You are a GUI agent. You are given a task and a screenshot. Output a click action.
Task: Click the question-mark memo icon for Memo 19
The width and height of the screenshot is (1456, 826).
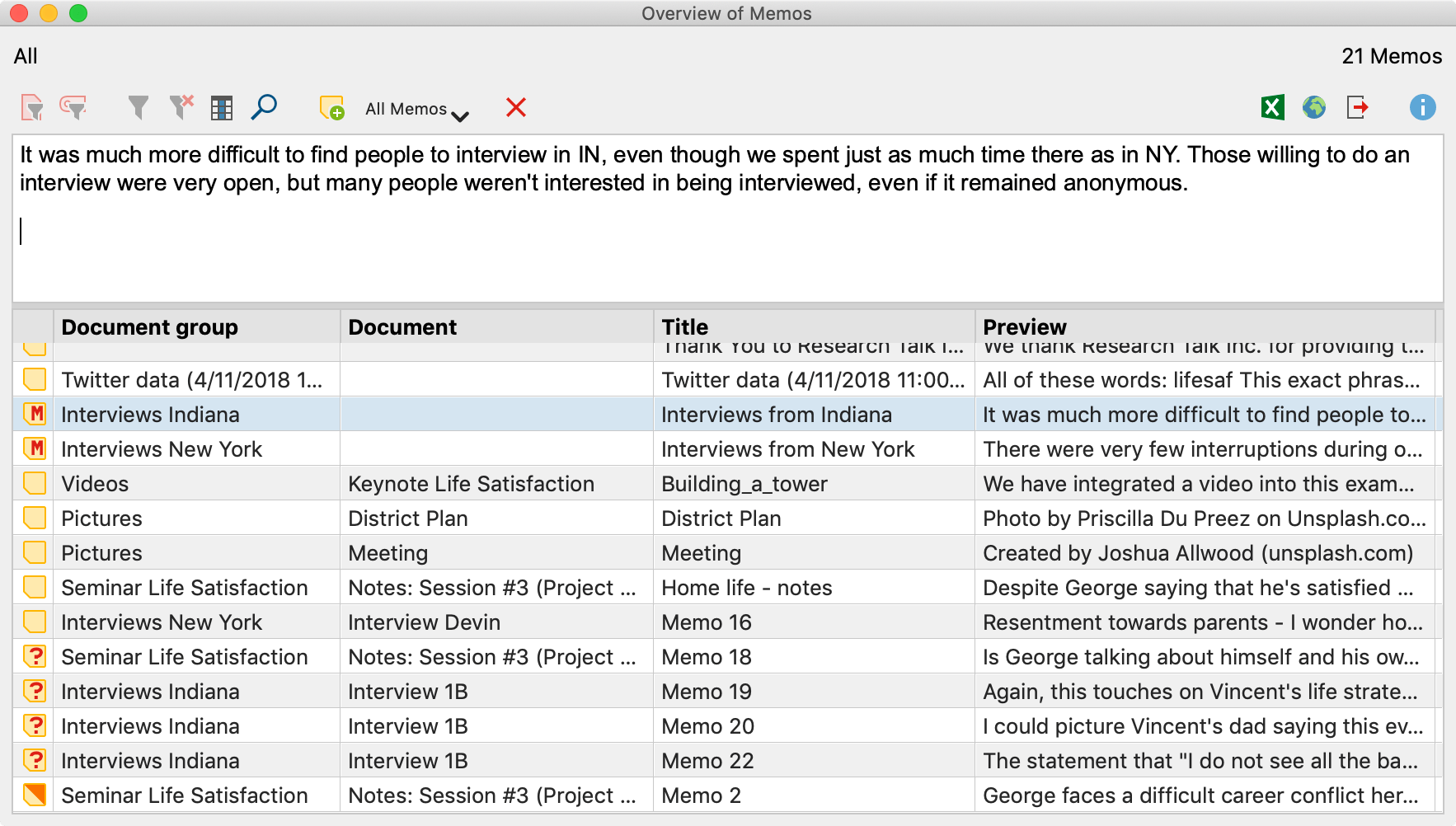tap(35, 691)
